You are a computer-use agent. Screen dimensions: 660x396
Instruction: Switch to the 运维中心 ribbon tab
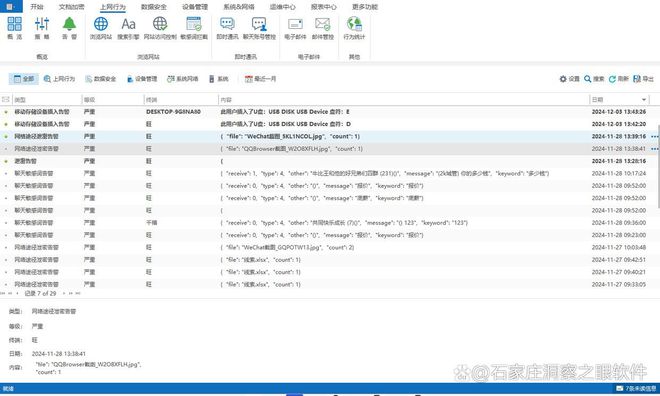click(x=282, y=7)
